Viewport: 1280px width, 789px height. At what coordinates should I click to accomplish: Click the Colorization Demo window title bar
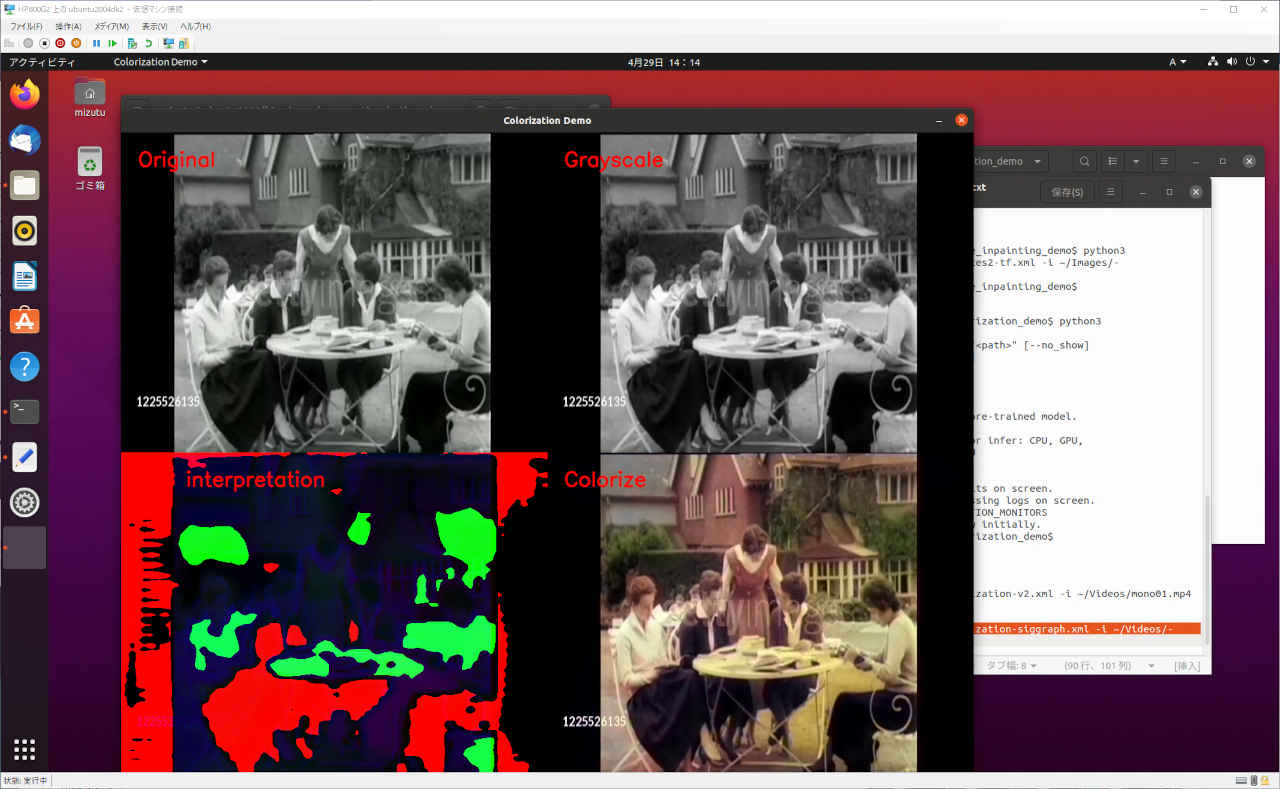(x=547, y=120)
